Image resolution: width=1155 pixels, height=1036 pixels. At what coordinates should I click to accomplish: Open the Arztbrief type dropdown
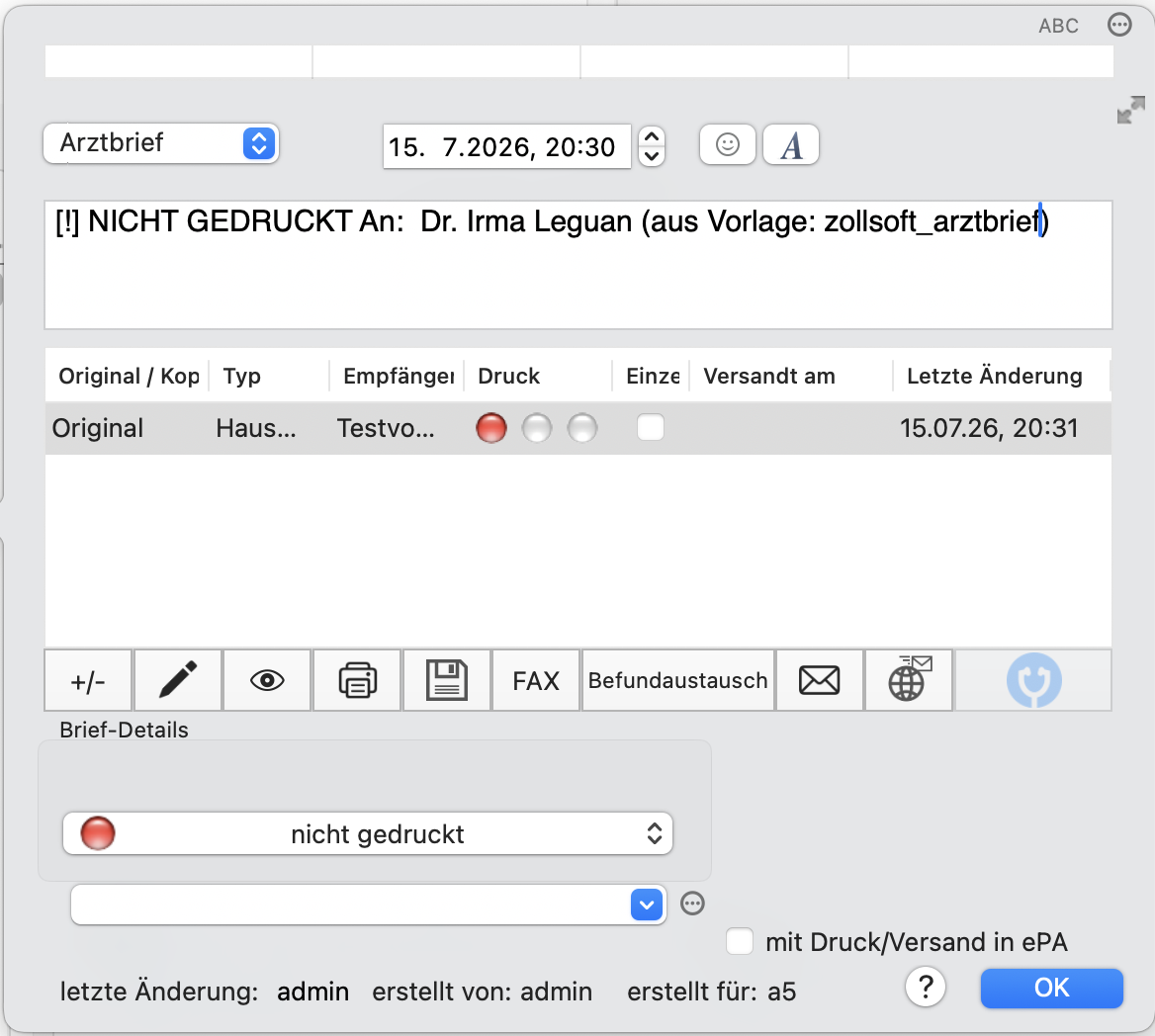[x=160, y=143]
